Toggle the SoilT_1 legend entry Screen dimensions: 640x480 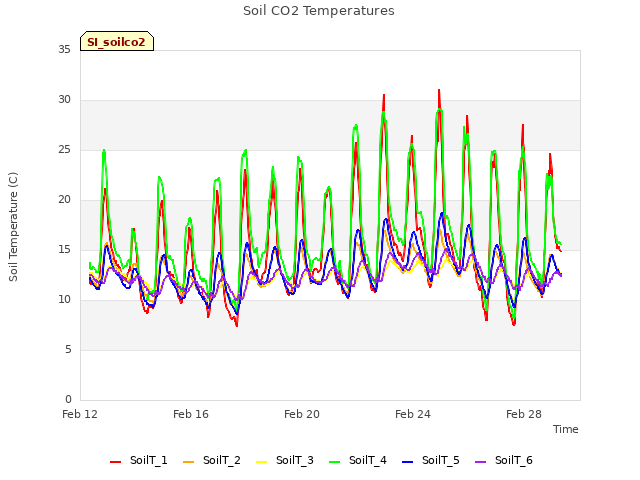(139, 460)
